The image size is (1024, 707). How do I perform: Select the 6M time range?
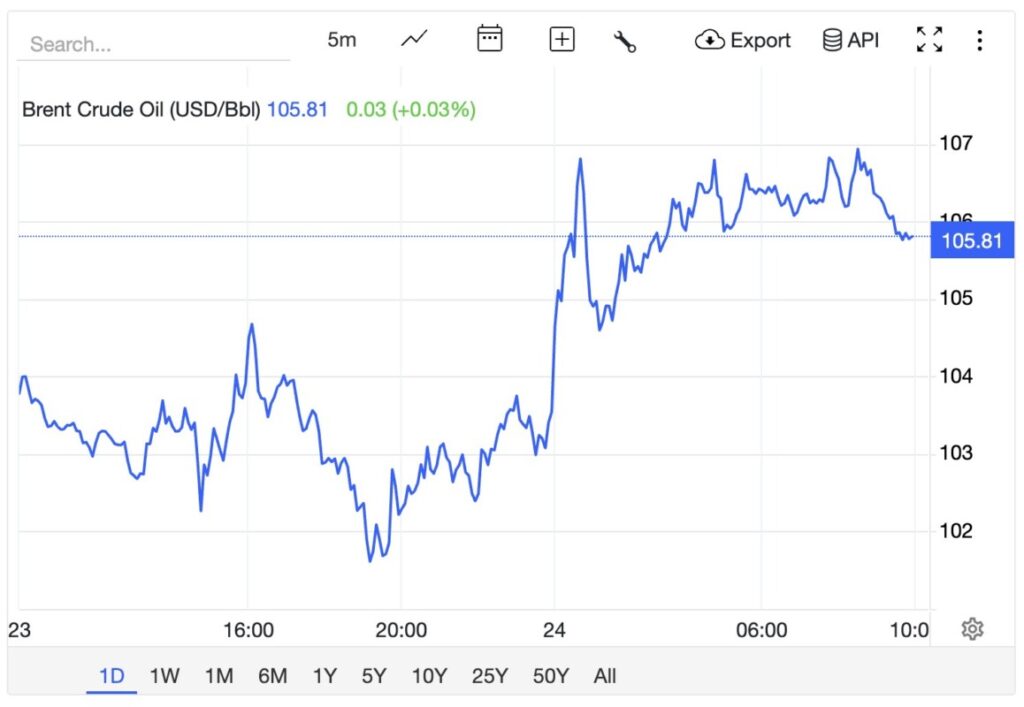click(272, 676)
